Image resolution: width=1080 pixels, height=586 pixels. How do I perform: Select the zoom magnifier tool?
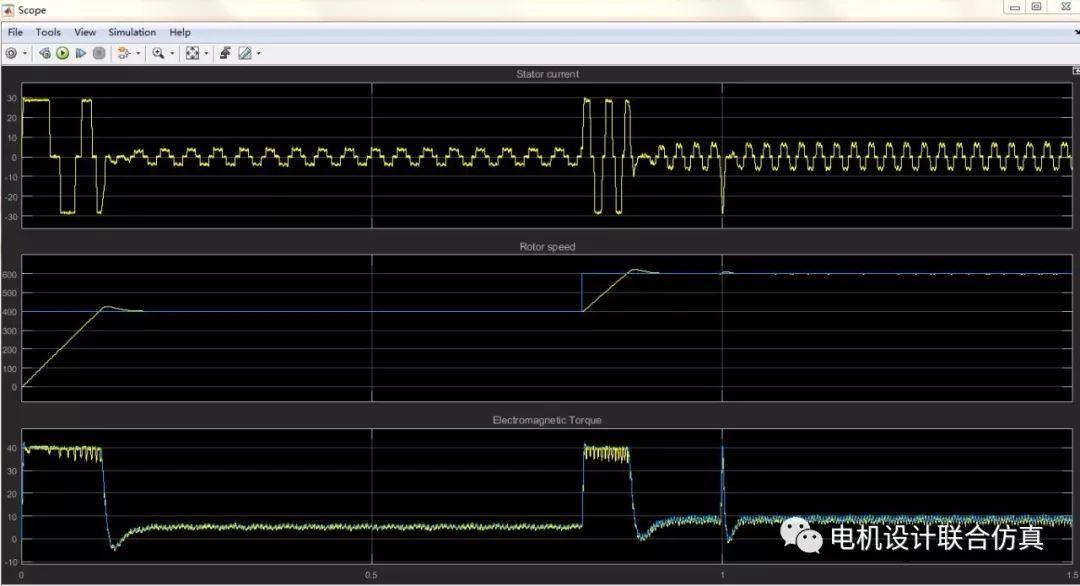click(158, 53)
